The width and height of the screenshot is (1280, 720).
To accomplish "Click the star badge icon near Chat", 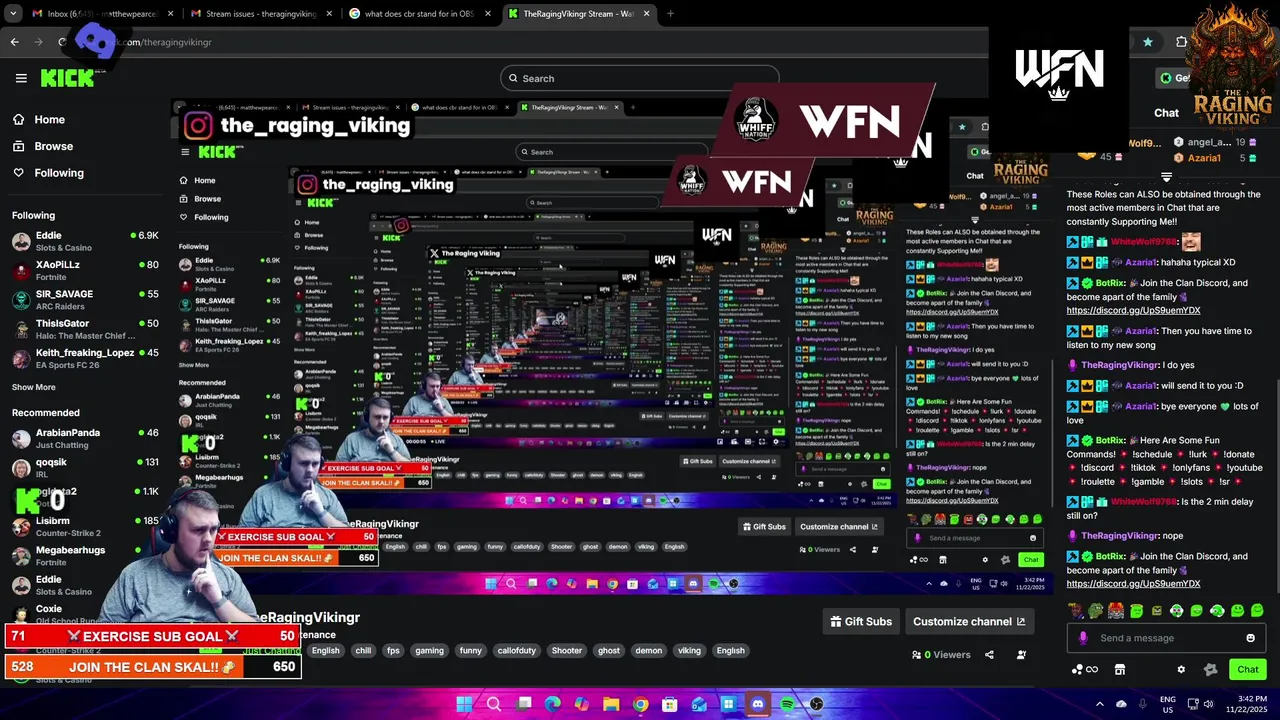I will [1211, 669].
